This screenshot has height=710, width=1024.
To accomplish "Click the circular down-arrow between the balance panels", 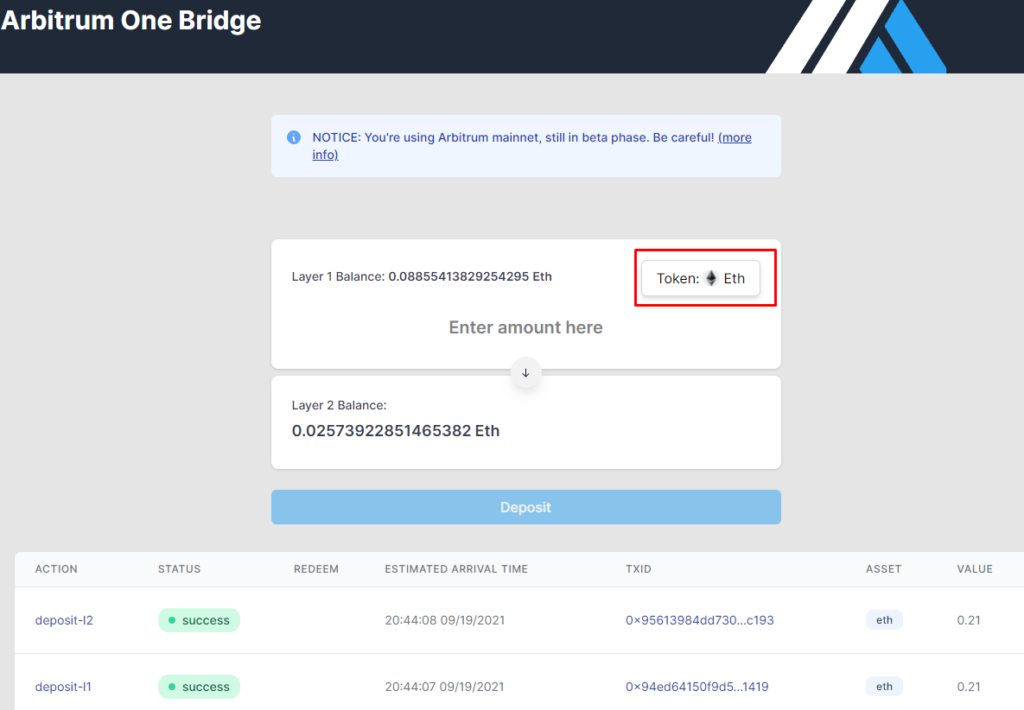I will (x=525, y=373).
